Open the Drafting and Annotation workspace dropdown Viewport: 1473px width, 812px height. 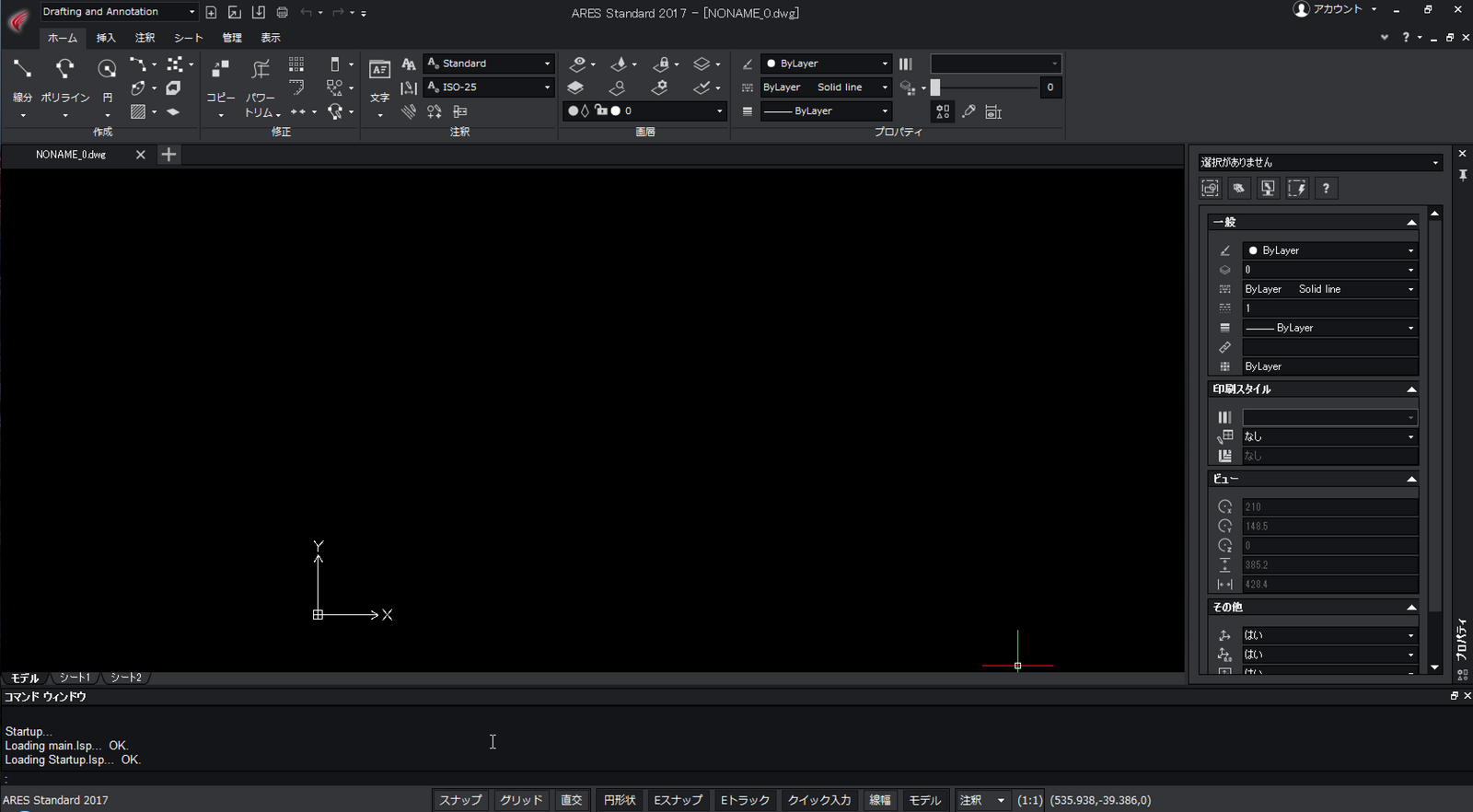(119, 12)
